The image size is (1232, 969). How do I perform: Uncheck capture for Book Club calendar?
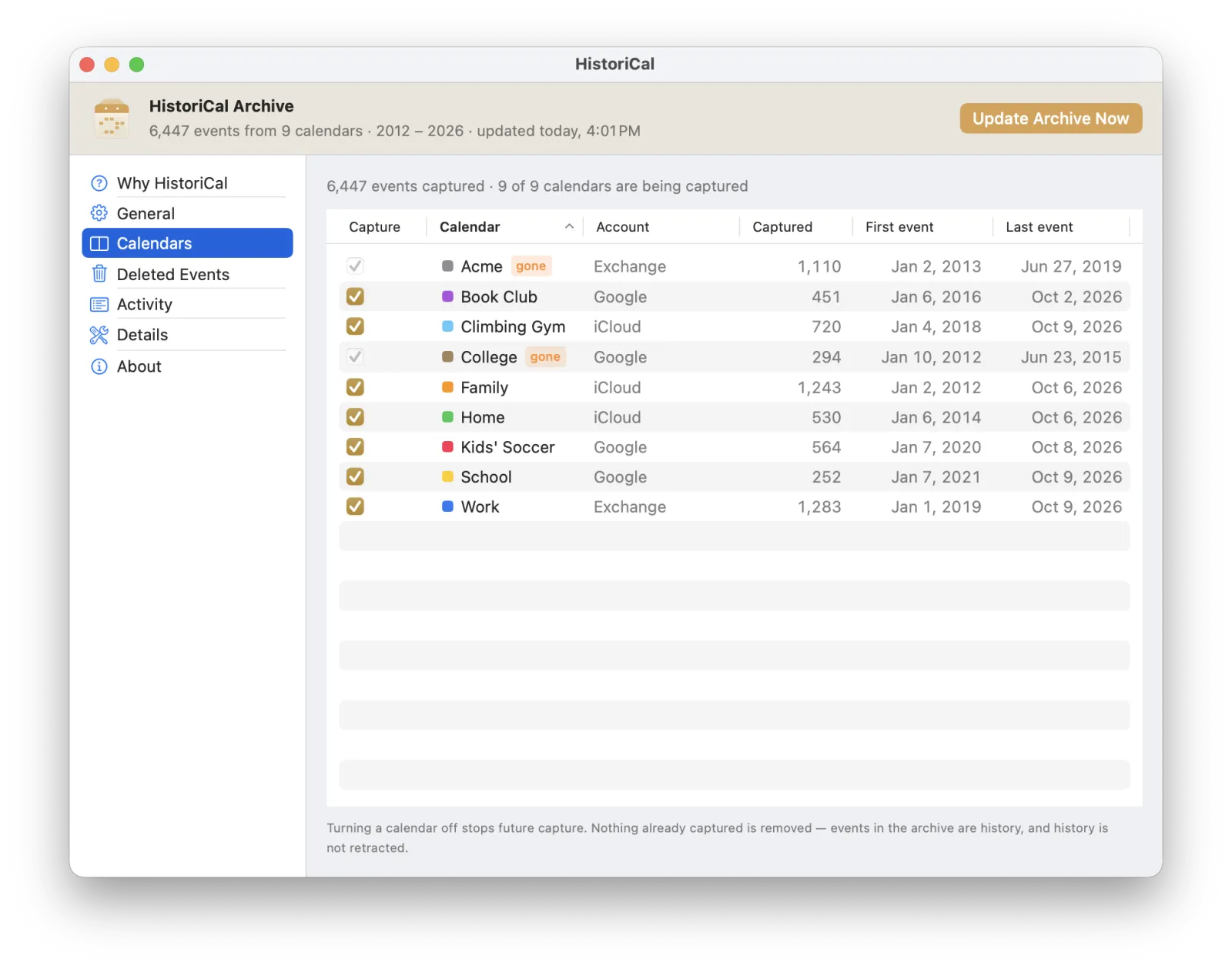(355, 296)
